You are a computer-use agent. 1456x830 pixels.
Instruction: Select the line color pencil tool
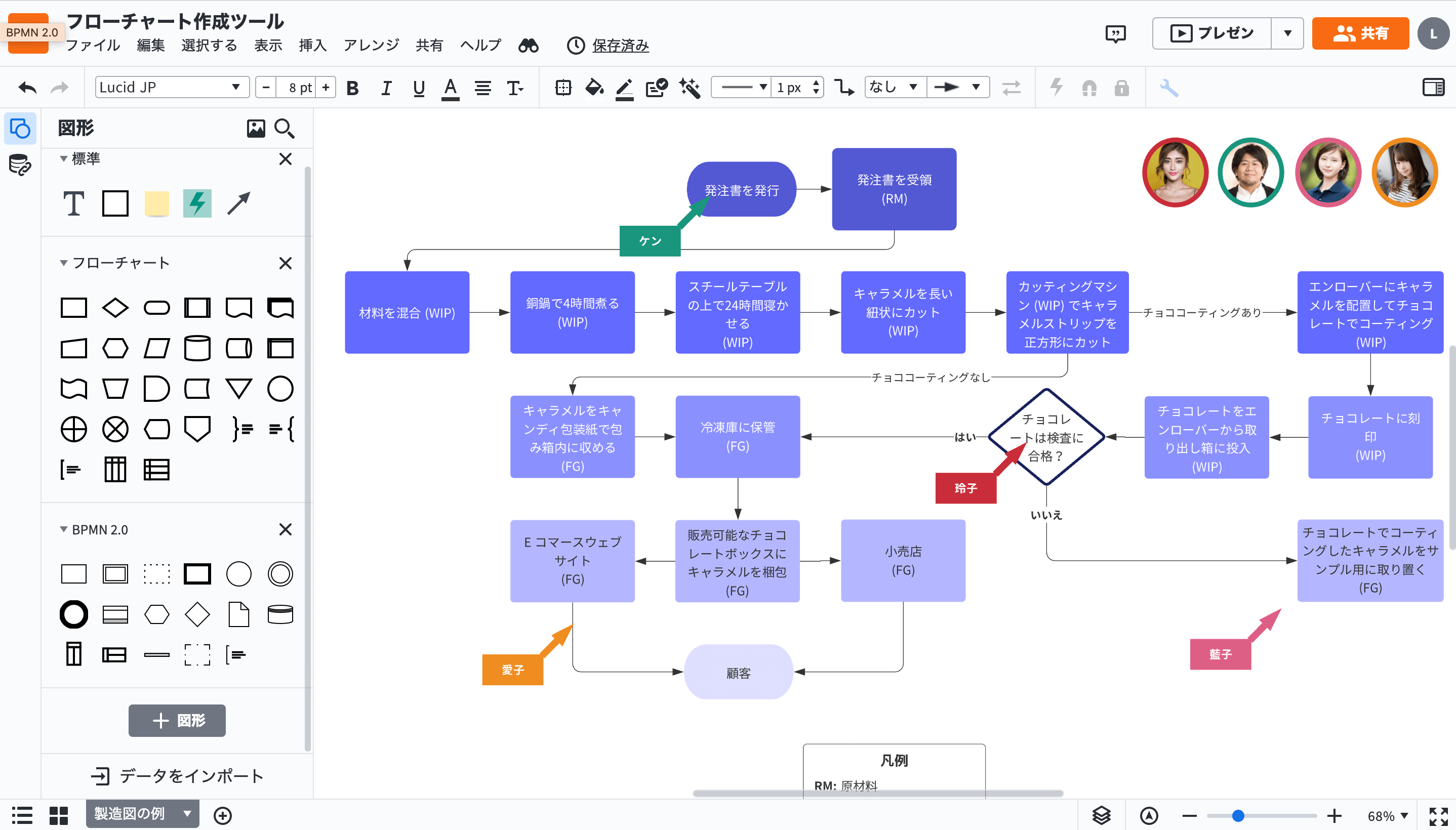point(624,87)
